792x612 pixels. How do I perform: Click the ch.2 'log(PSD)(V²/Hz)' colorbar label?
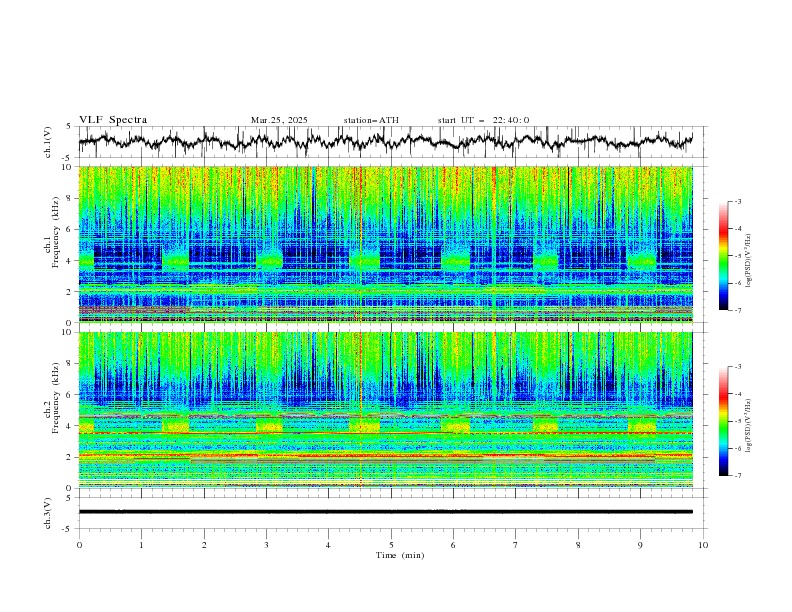(748, 426)
